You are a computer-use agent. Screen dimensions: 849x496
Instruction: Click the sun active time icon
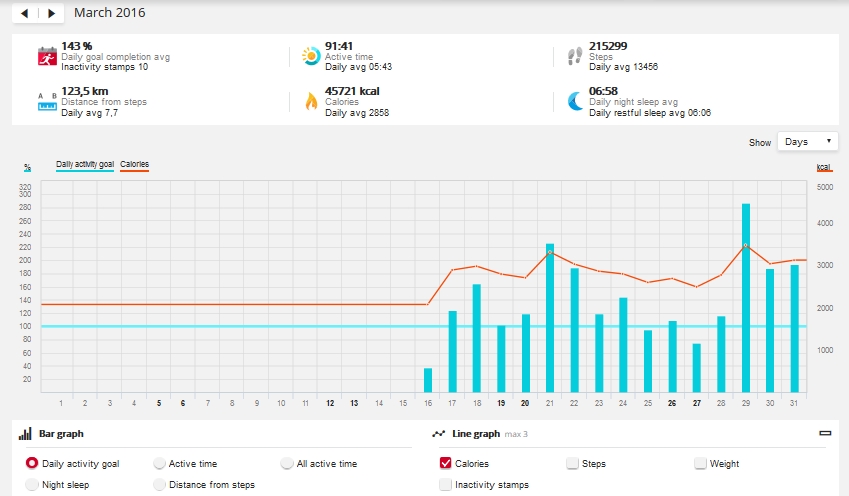(310, 57)
